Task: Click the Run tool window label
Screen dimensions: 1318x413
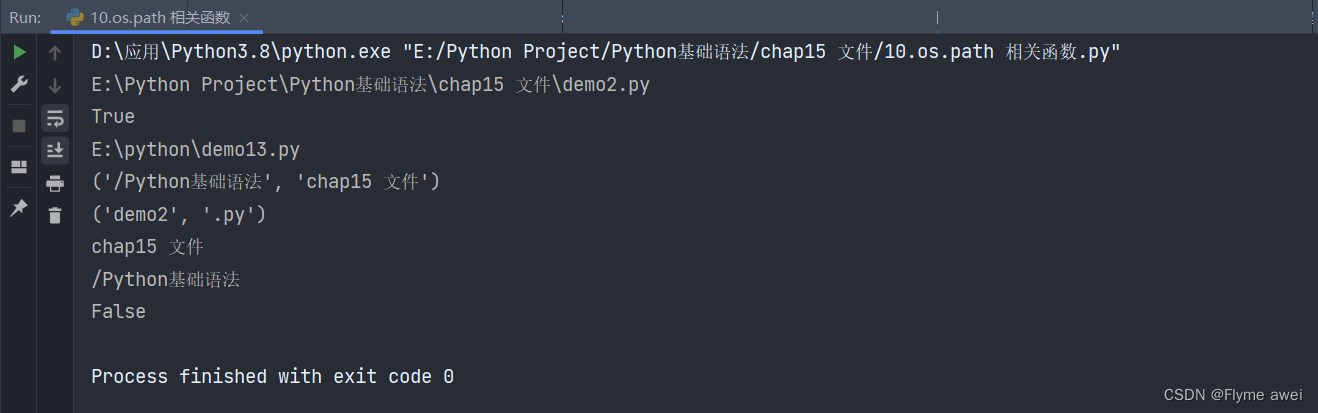Action: click(x=25, y=17)
